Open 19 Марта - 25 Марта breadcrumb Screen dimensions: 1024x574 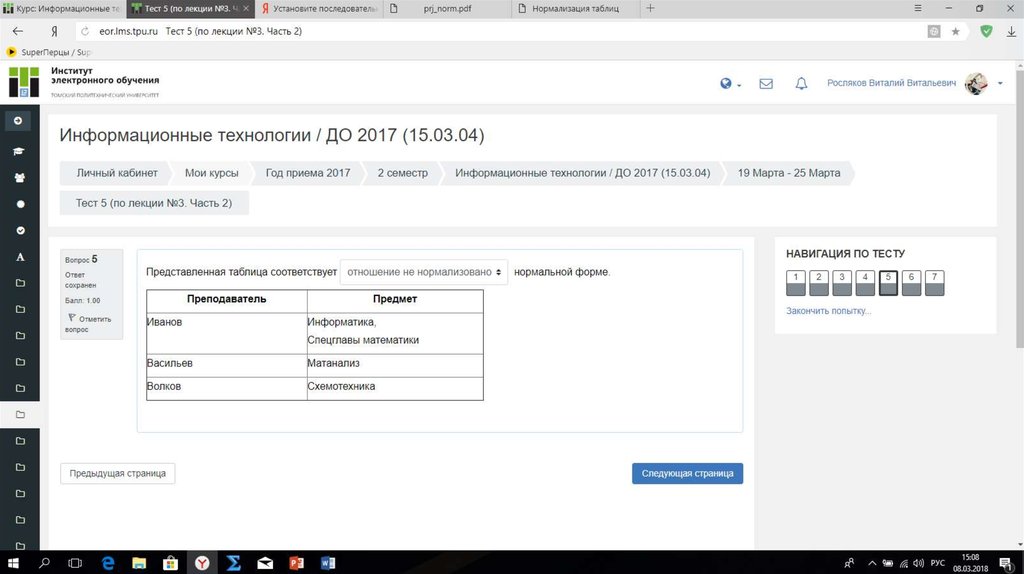coord(789,173)
